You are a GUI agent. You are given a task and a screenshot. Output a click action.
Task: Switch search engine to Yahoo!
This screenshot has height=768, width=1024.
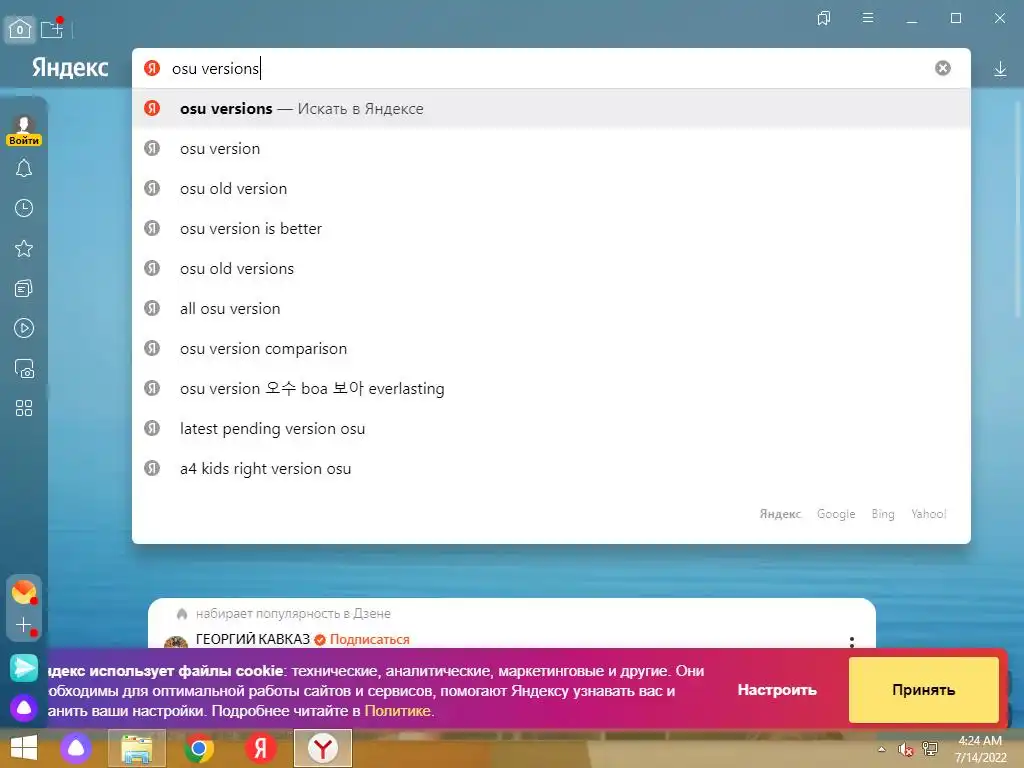(x=929, y=514)
